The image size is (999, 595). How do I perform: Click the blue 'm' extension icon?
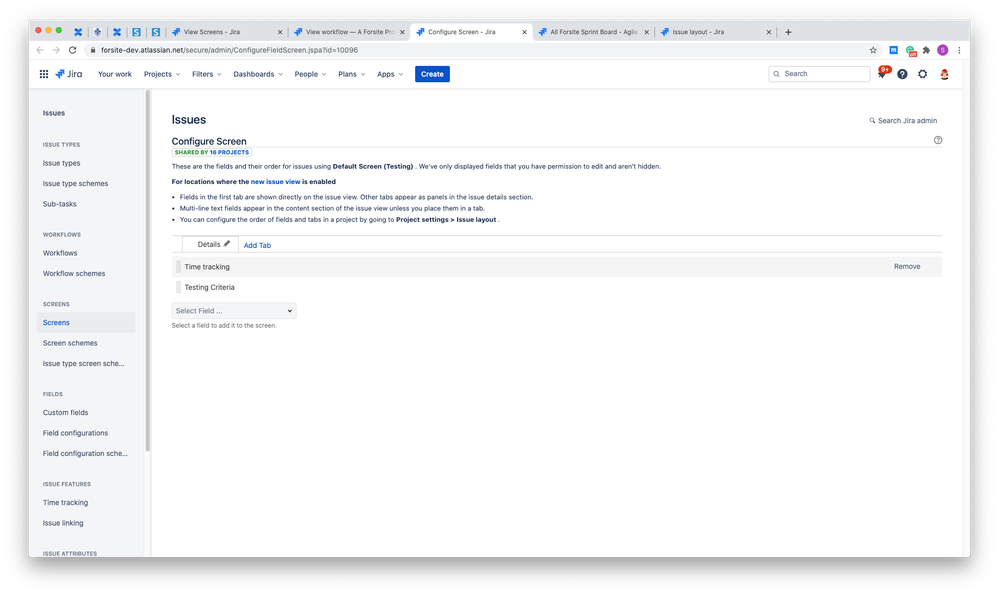pyautogui.click(x=893, y=50)
